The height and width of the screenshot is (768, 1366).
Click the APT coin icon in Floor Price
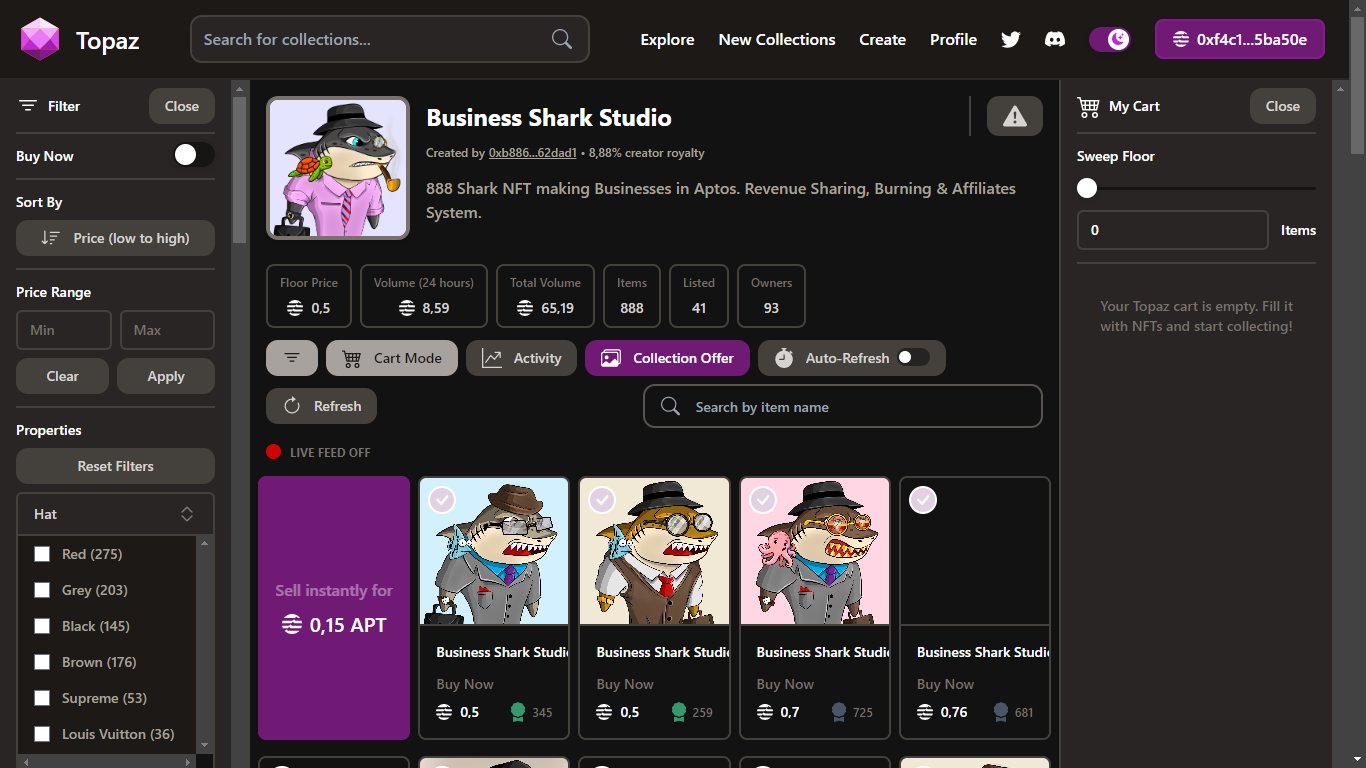pyautogui.click(x=294, y=308)
